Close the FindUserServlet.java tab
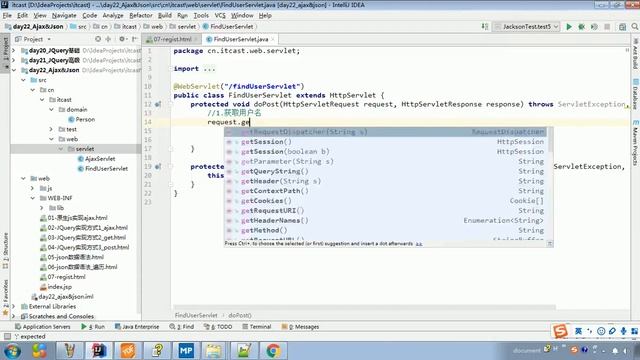Viewport: 640px width, 360px height. tap(273, 39)
